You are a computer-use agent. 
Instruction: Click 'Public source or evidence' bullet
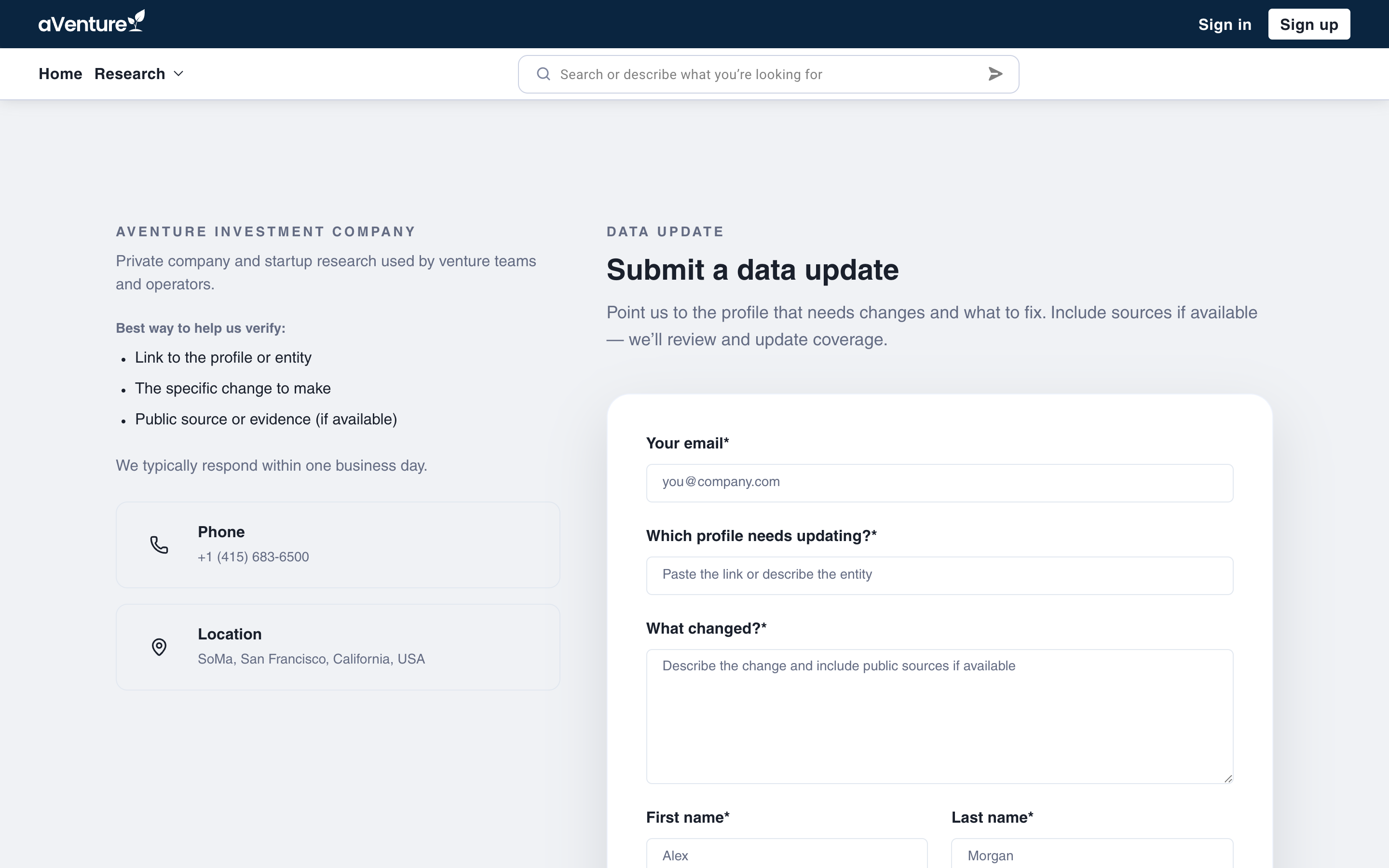click(x=266, y=420)
